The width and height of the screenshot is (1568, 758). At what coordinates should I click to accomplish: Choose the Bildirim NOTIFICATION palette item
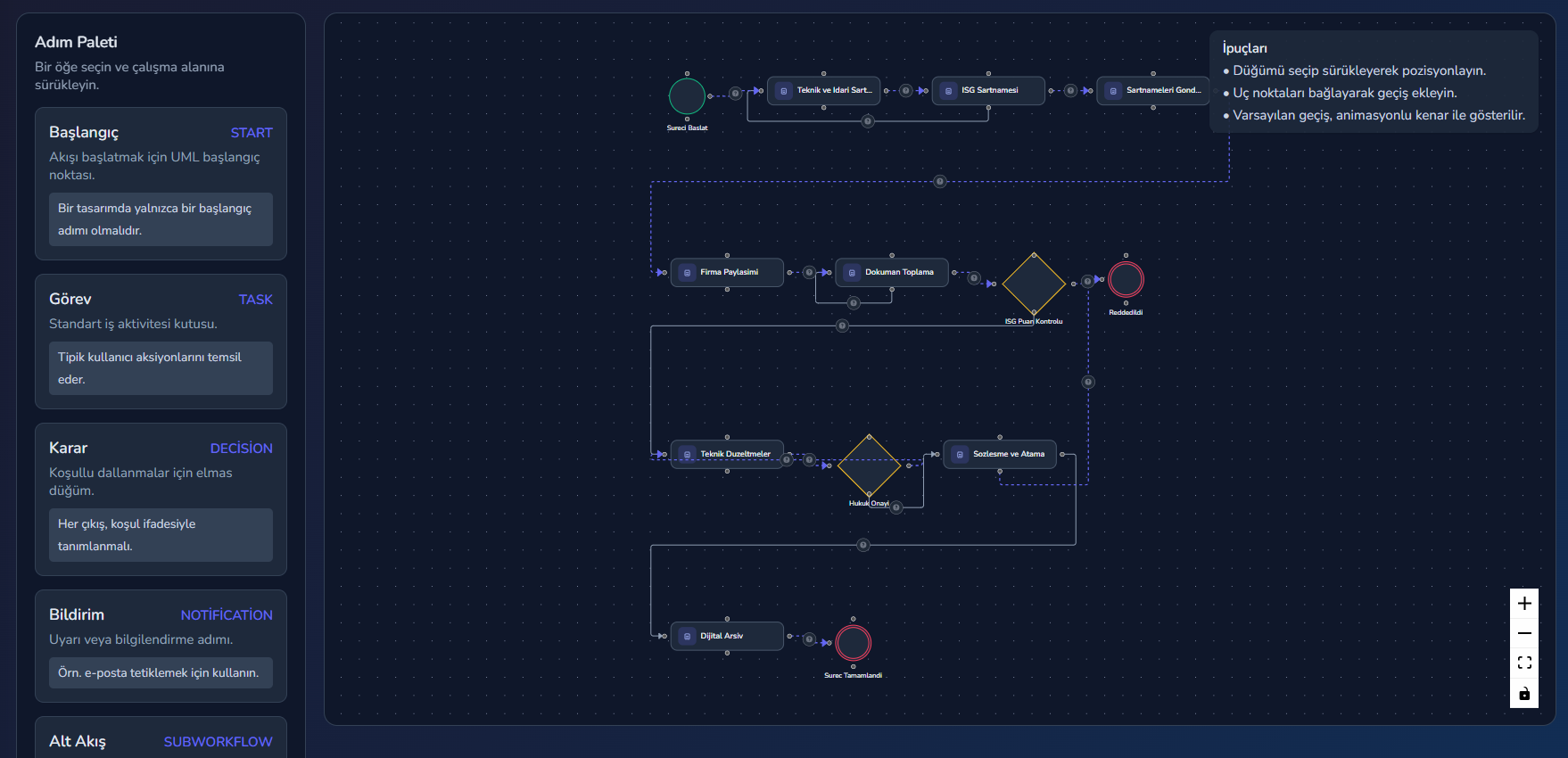coord(161,646)
